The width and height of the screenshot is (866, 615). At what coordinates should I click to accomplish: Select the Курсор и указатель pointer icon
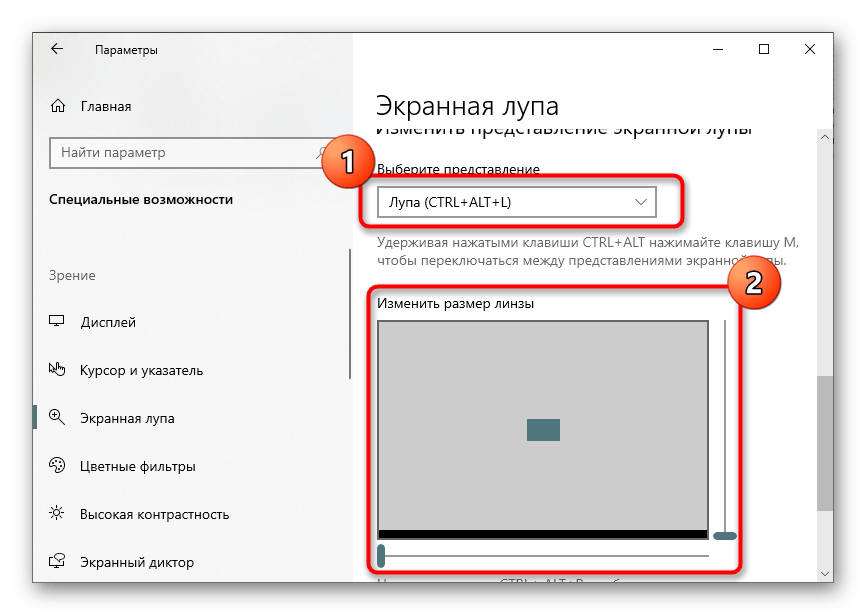pyautogui.click(x=57, y=370)
